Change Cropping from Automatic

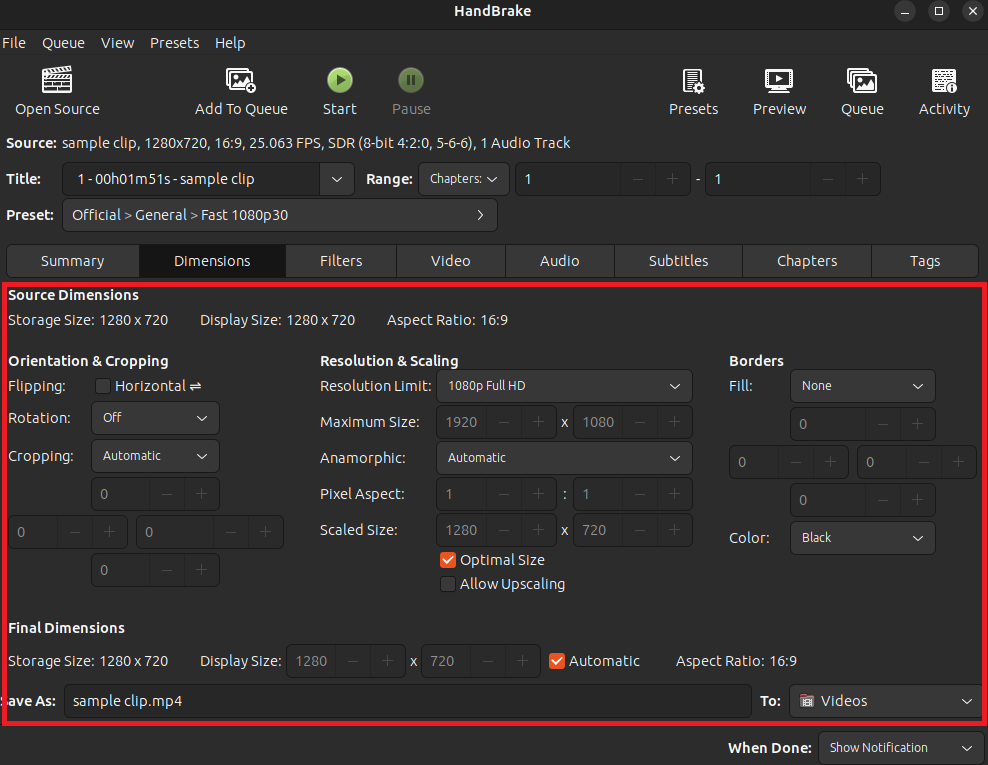pyautogui.click(x=155, y=455)
